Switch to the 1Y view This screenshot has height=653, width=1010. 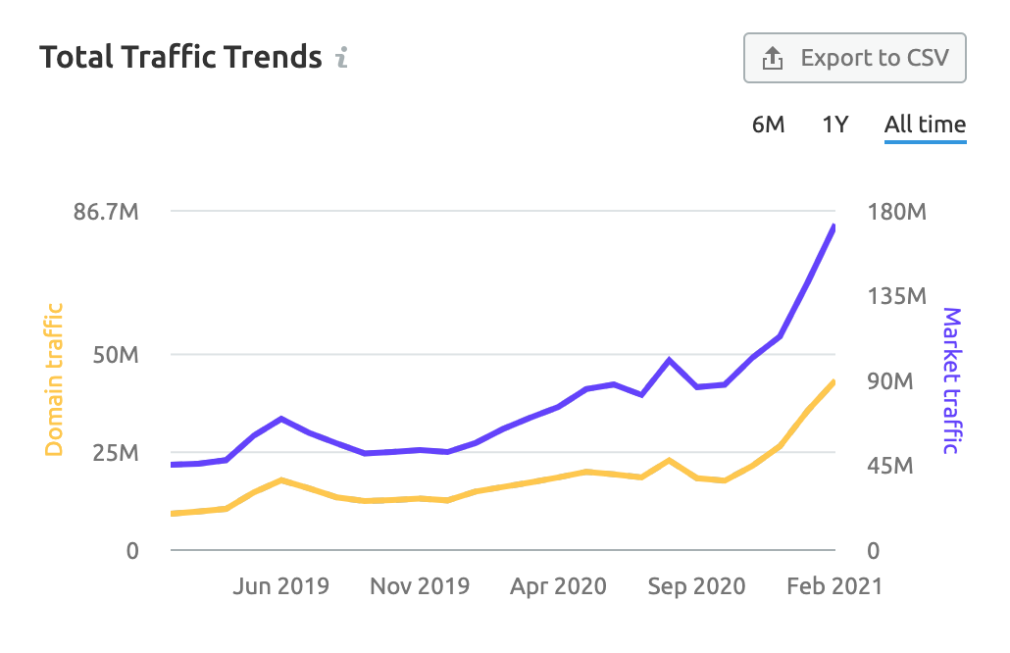(x=834, y=124)
